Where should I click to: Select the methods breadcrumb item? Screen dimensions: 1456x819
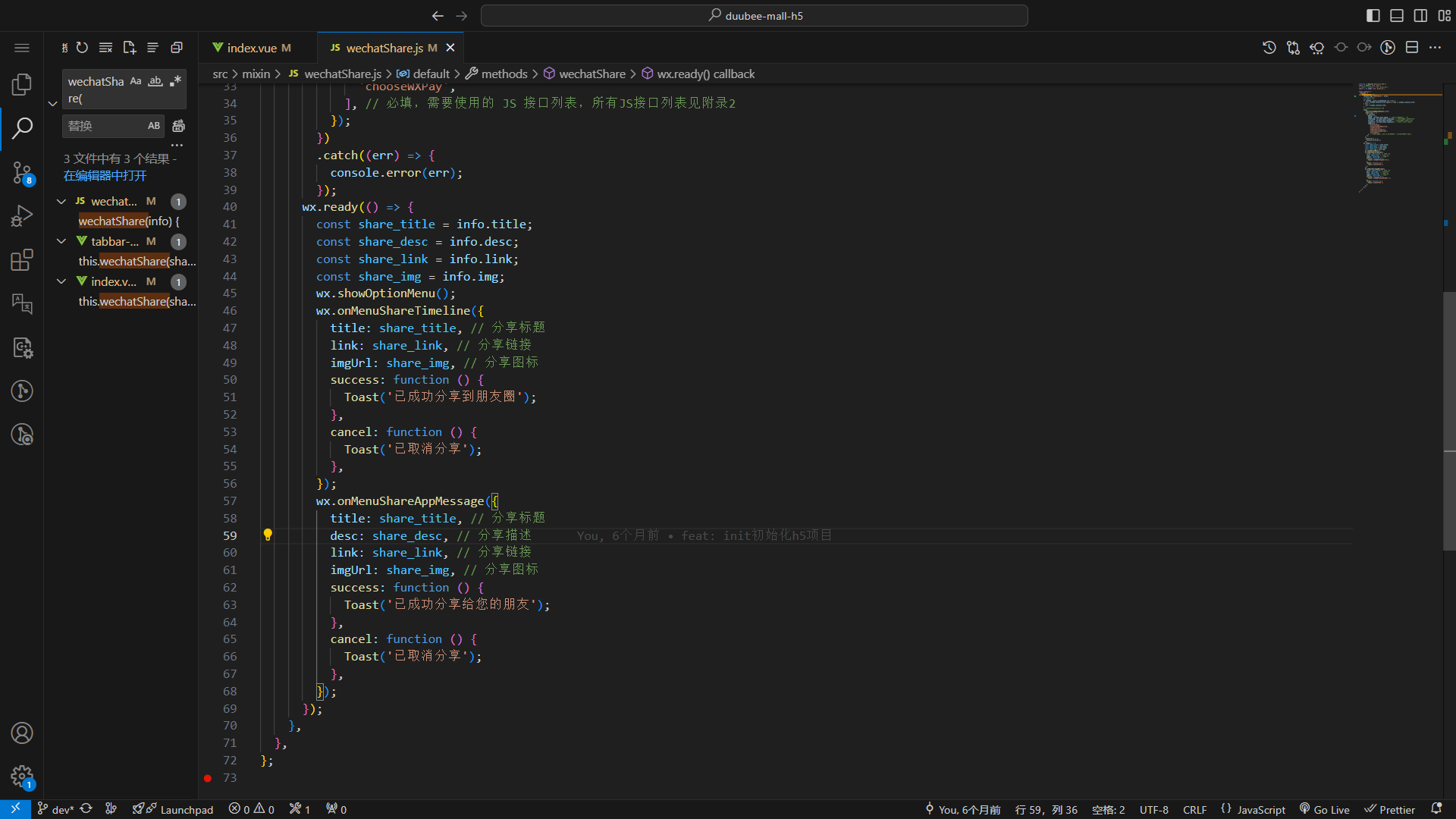[x=504, y=74]
